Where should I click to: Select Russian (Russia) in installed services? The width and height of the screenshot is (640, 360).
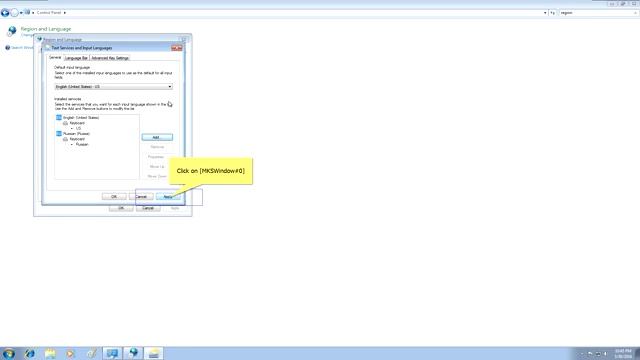pyautogui.click(x=76, y=133)
